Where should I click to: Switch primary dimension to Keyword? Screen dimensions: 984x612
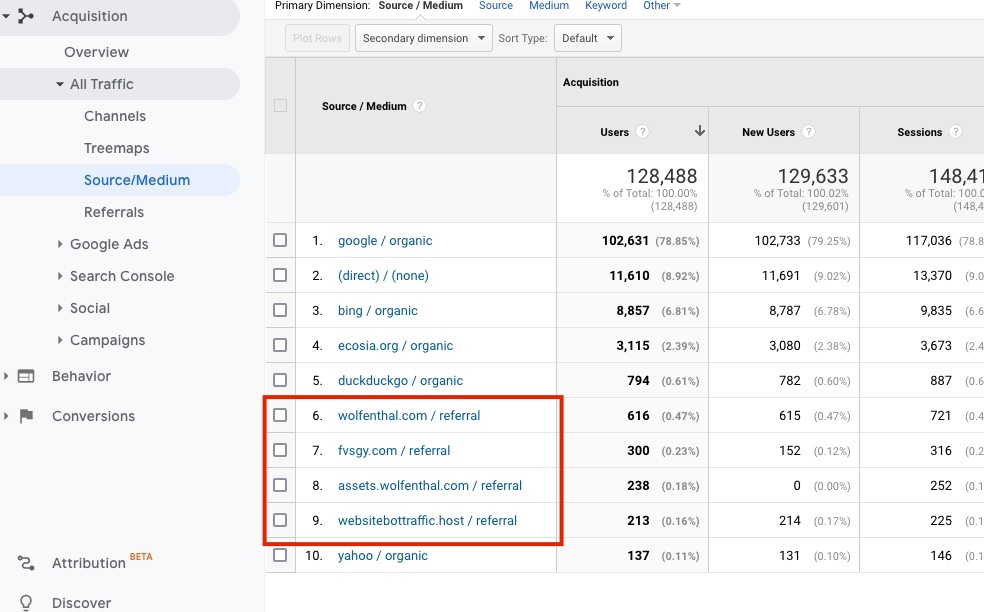606,6
